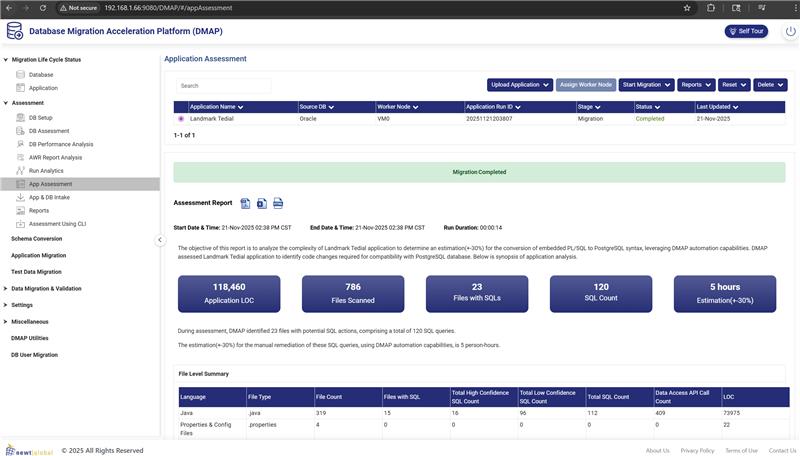The width and height of the screenshot is (800, 456).
Task: Click the DMAP database logo icon
Action: coord(15,31)
